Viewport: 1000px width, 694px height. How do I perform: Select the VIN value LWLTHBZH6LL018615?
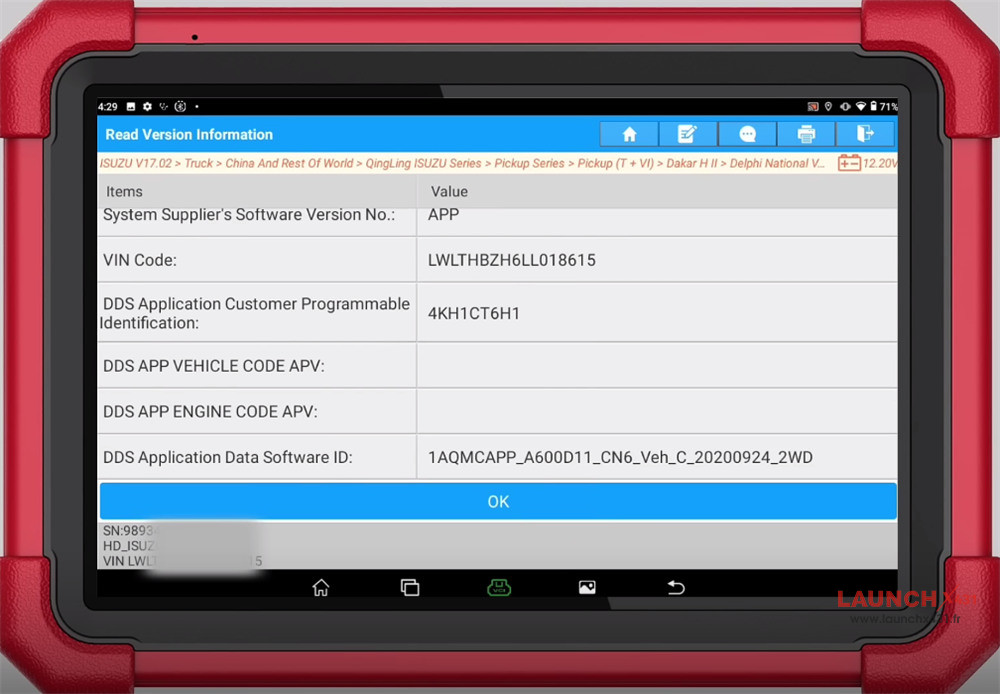[511, 260]
